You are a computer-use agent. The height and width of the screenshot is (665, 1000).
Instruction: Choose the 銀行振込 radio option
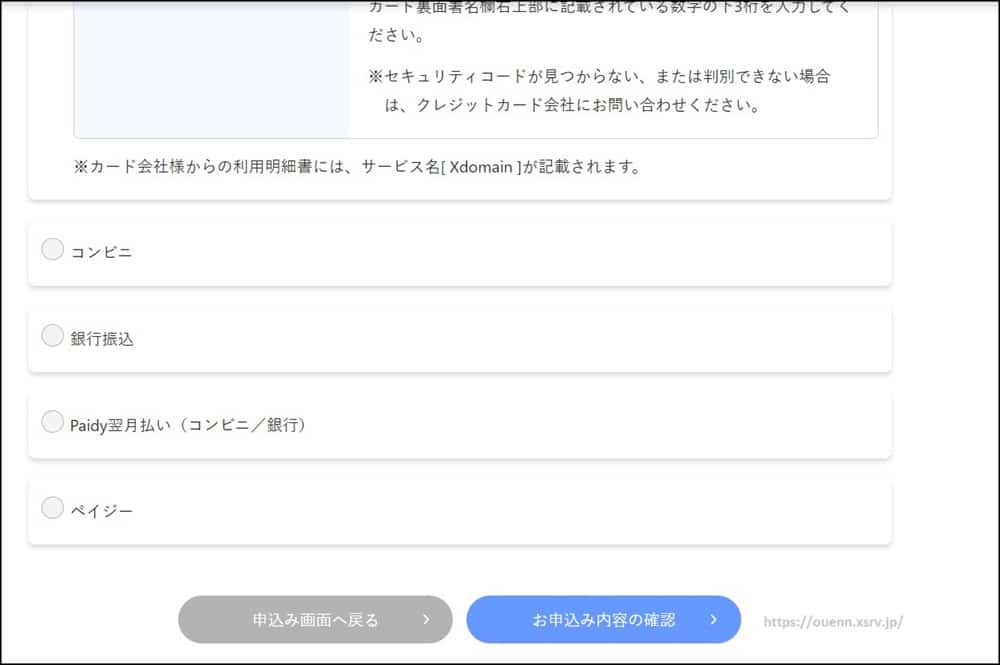coord(53,336)
